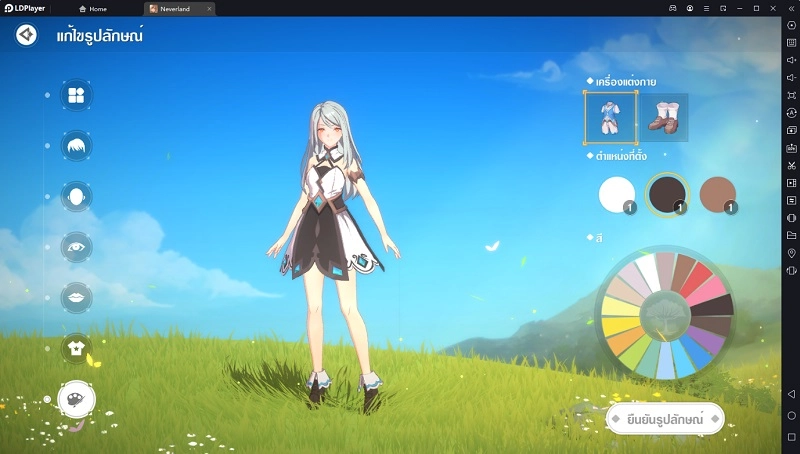Screen dimensions: 800x454
Task: Open LDPlayer account icon
Action: tap(690, 8)
